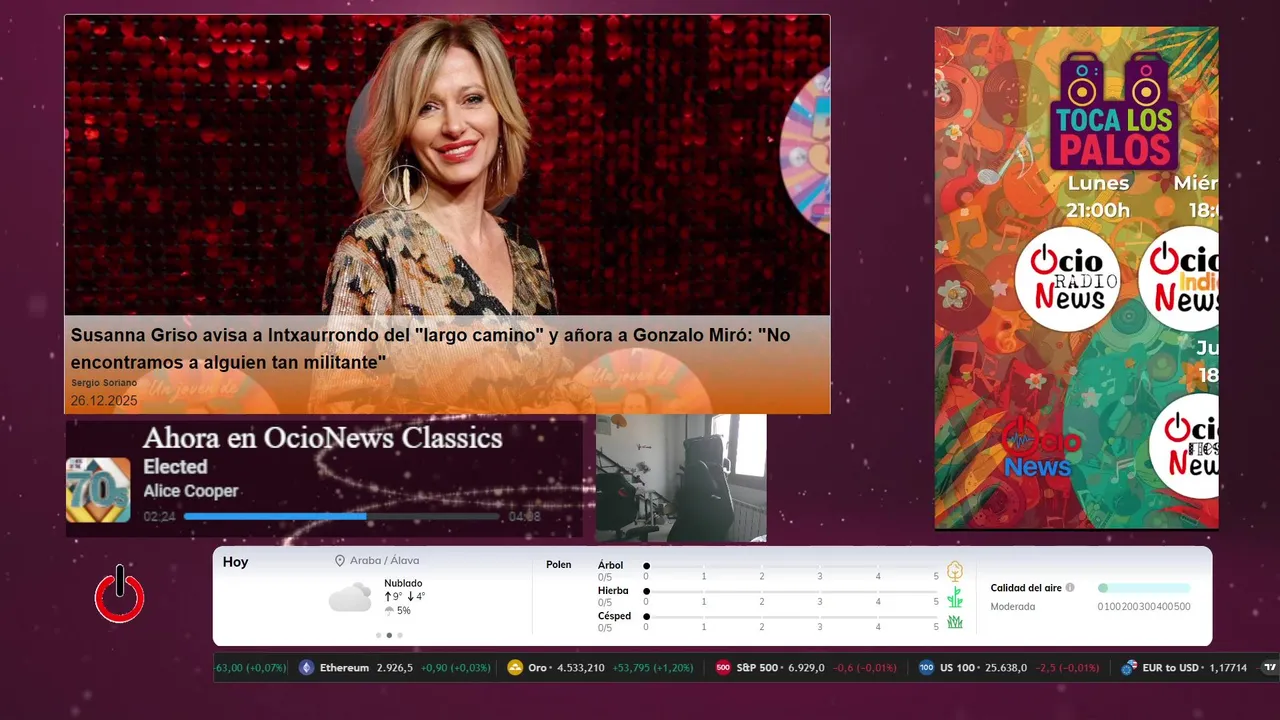Click the red power logo icon
1280x720 pixels.
120,595
